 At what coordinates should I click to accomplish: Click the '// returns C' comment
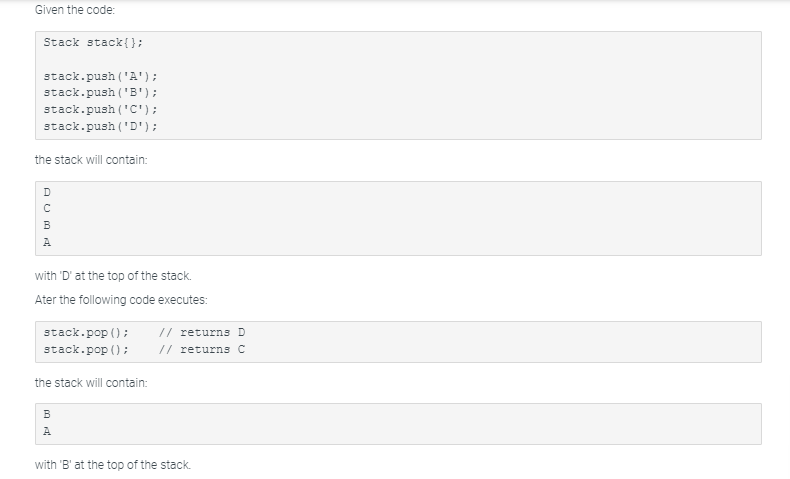tap(202, 349)
